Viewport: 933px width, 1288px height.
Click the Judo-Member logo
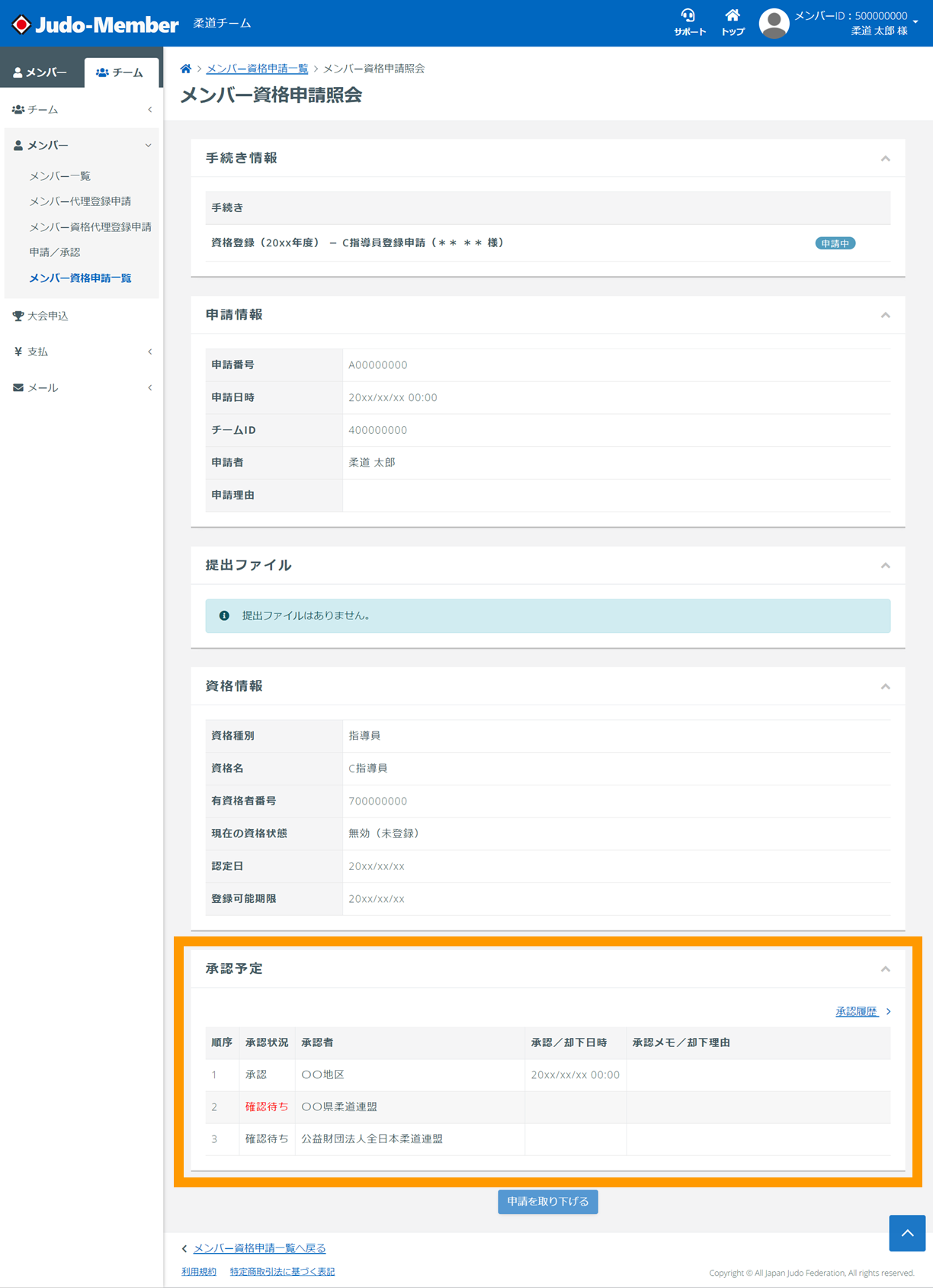(x=96, y=24)
